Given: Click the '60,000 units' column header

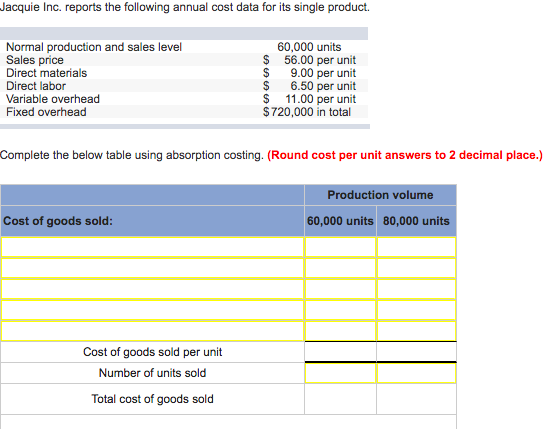Looking at the screenshot, I should (340, 221).
